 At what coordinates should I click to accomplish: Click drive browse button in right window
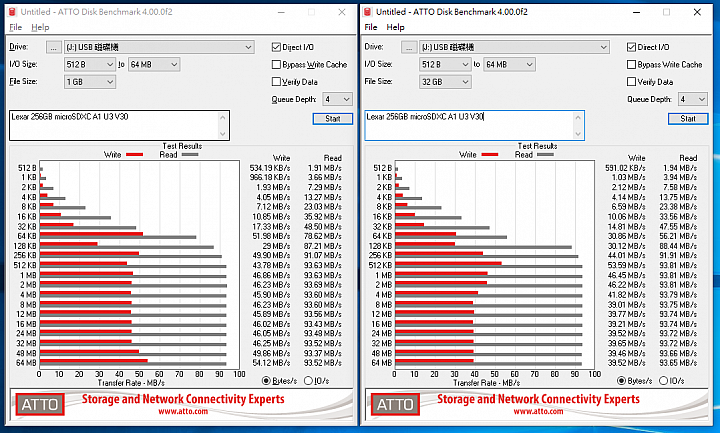(x=409, y=47)
